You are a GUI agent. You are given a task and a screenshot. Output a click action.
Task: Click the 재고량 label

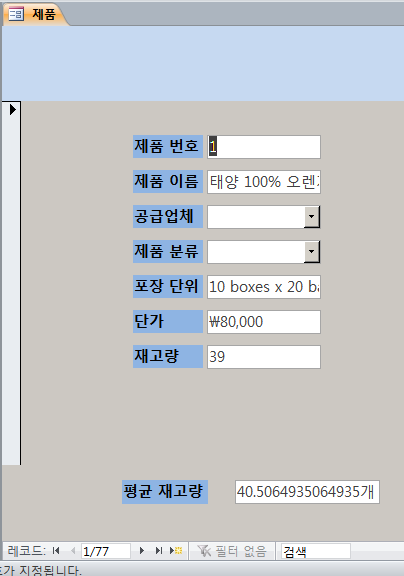pos(168,356)
